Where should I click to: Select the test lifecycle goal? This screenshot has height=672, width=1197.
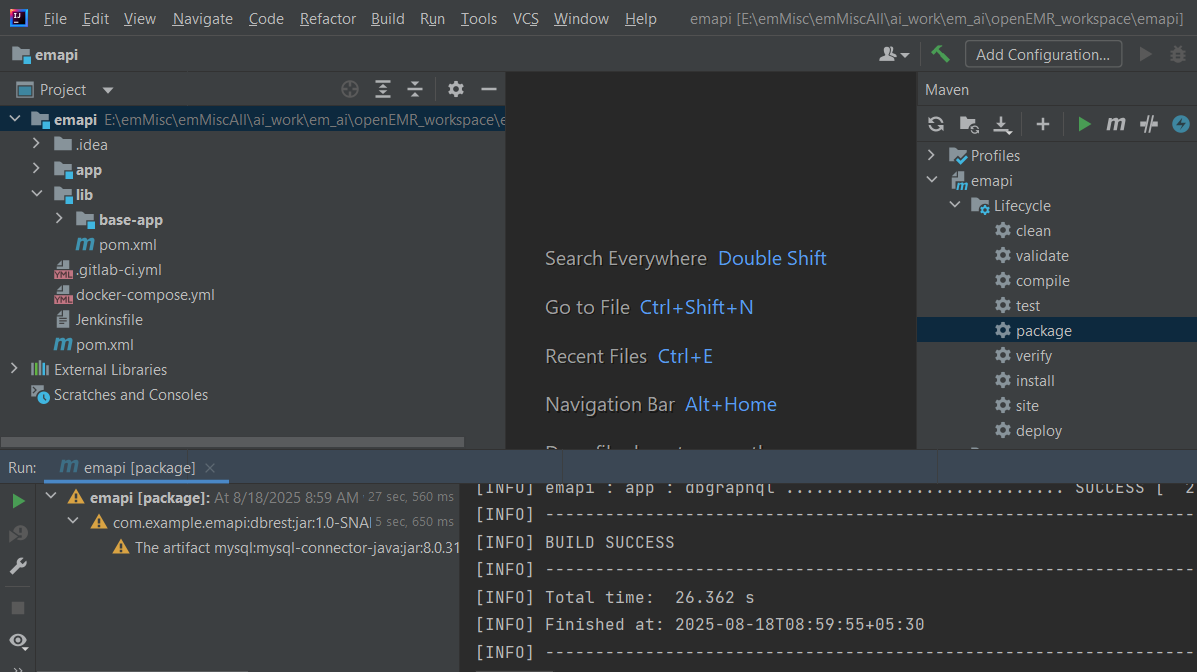1028,305
